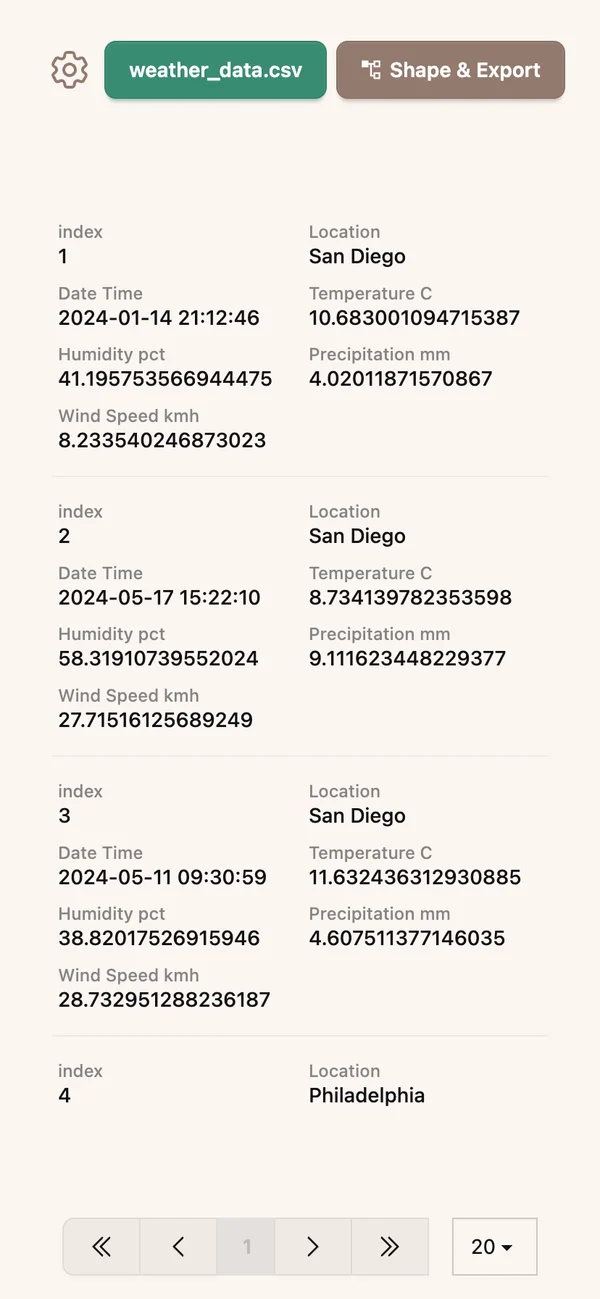Jump to the first page with double-left chevron
600x1299 pixels.
pos(101,1246)
